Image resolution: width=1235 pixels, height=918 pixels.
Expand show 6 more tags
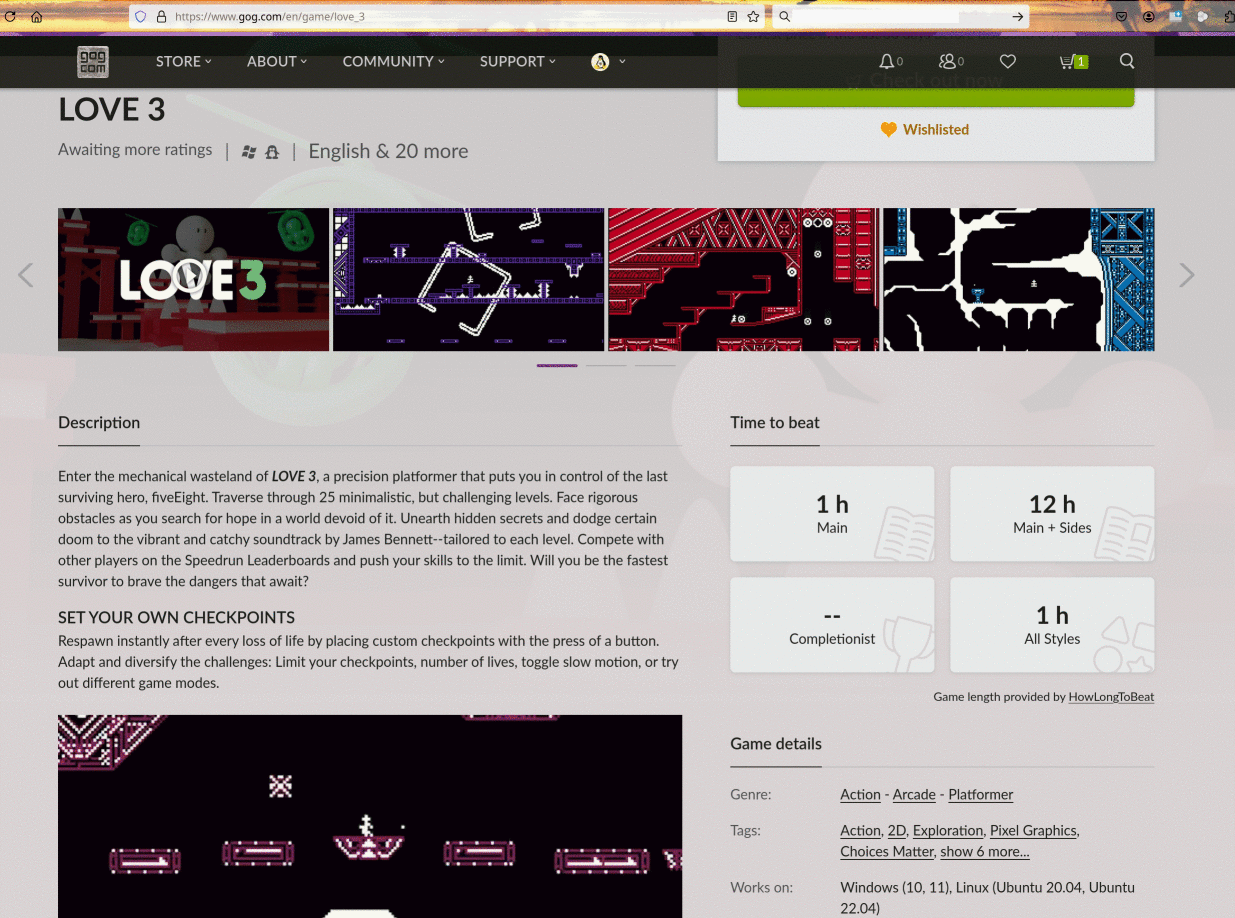[984, 852]
